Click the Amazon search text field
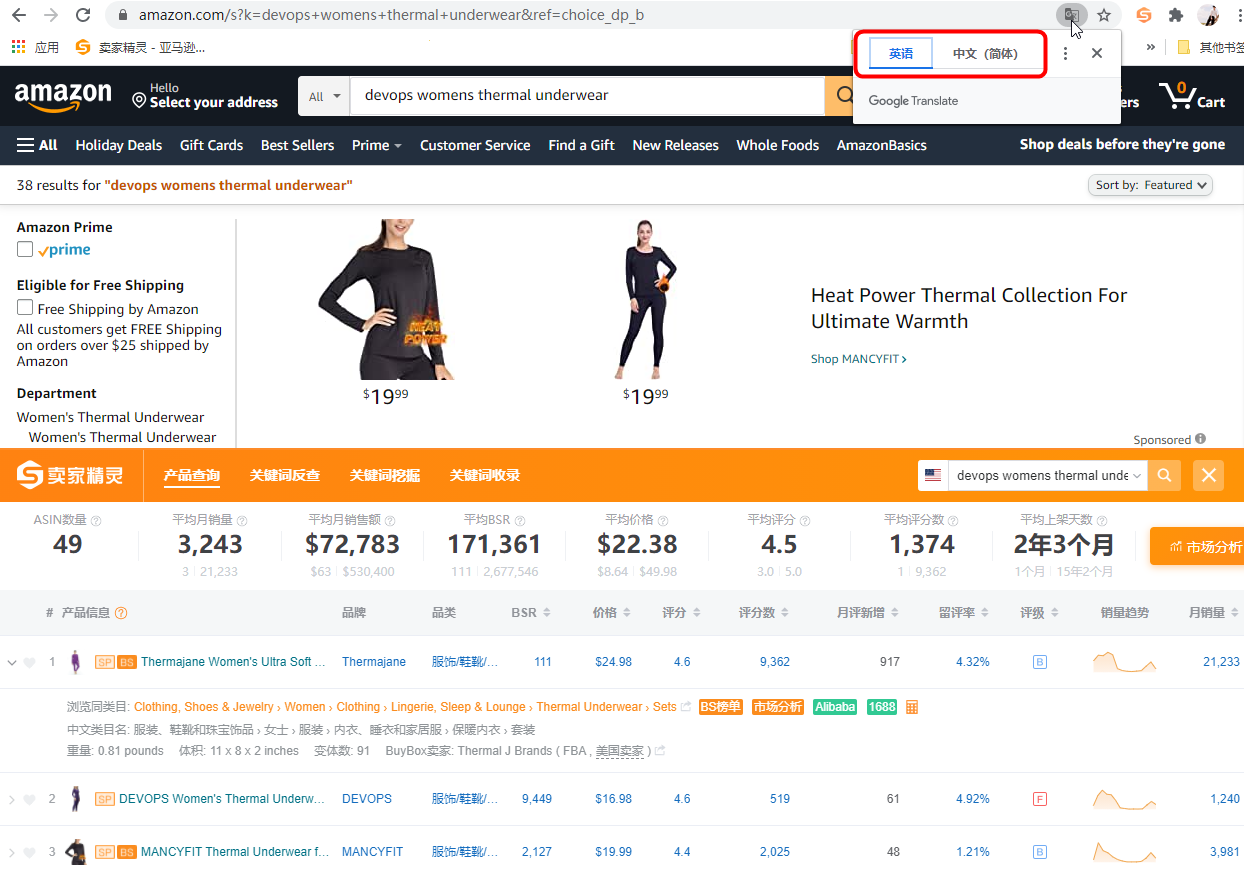Image resolution: width=1244 pixels, height=875 pixels. 587,96
